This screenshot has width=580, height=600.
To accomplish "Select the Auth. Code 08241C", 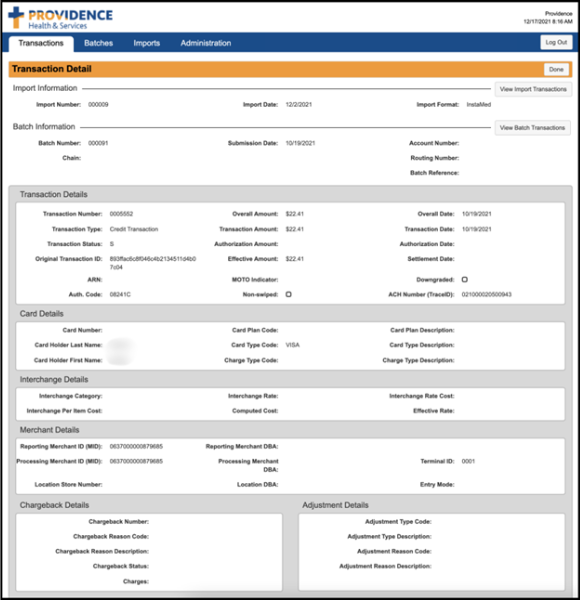I will pyautogui.click(x=120, y=294).
